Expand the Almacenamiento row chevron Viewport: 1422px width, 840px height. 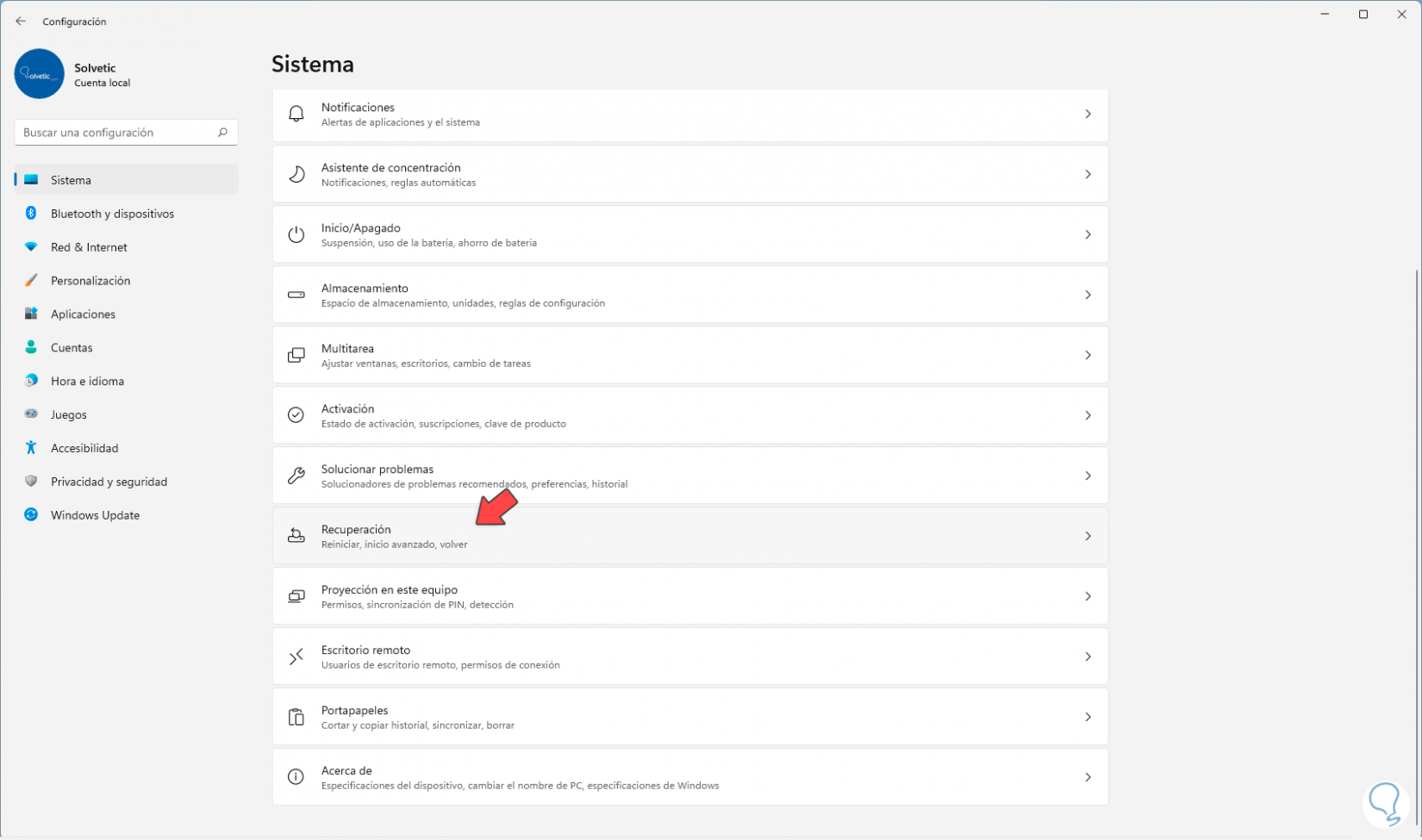pos(1088,295)
